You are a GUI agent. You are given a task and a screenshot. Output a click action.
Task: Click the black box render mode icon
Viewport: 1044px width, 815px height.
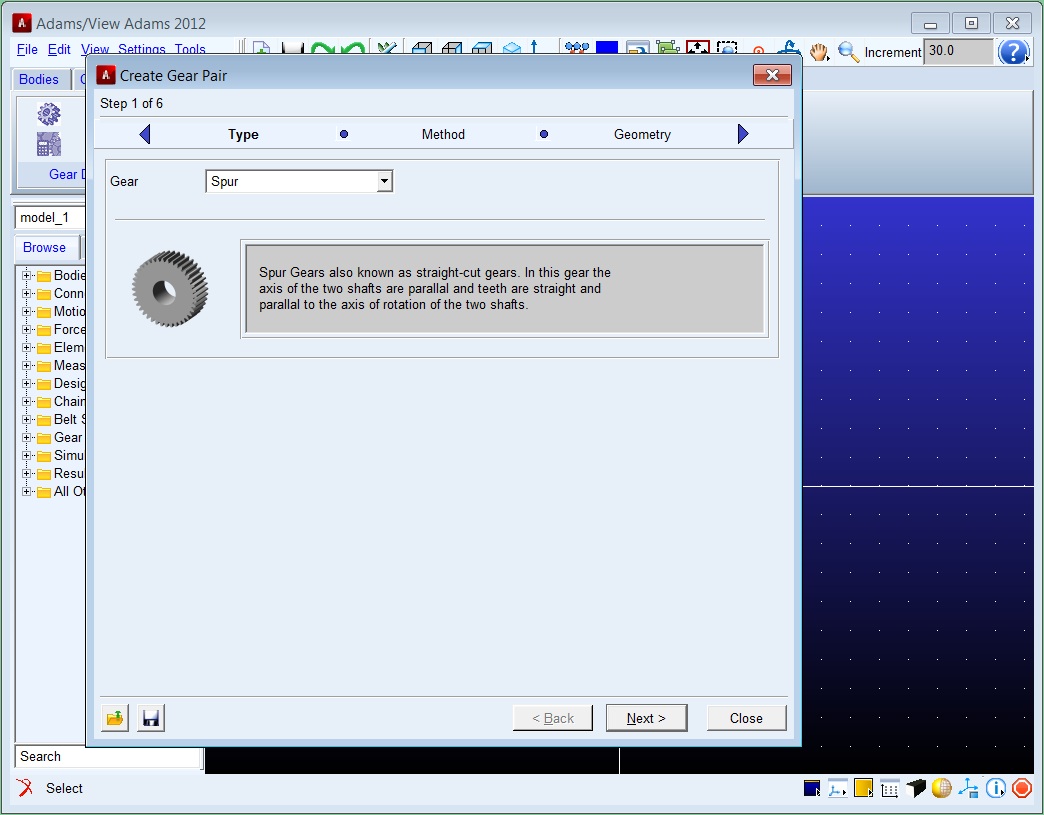tap(916, 788)
